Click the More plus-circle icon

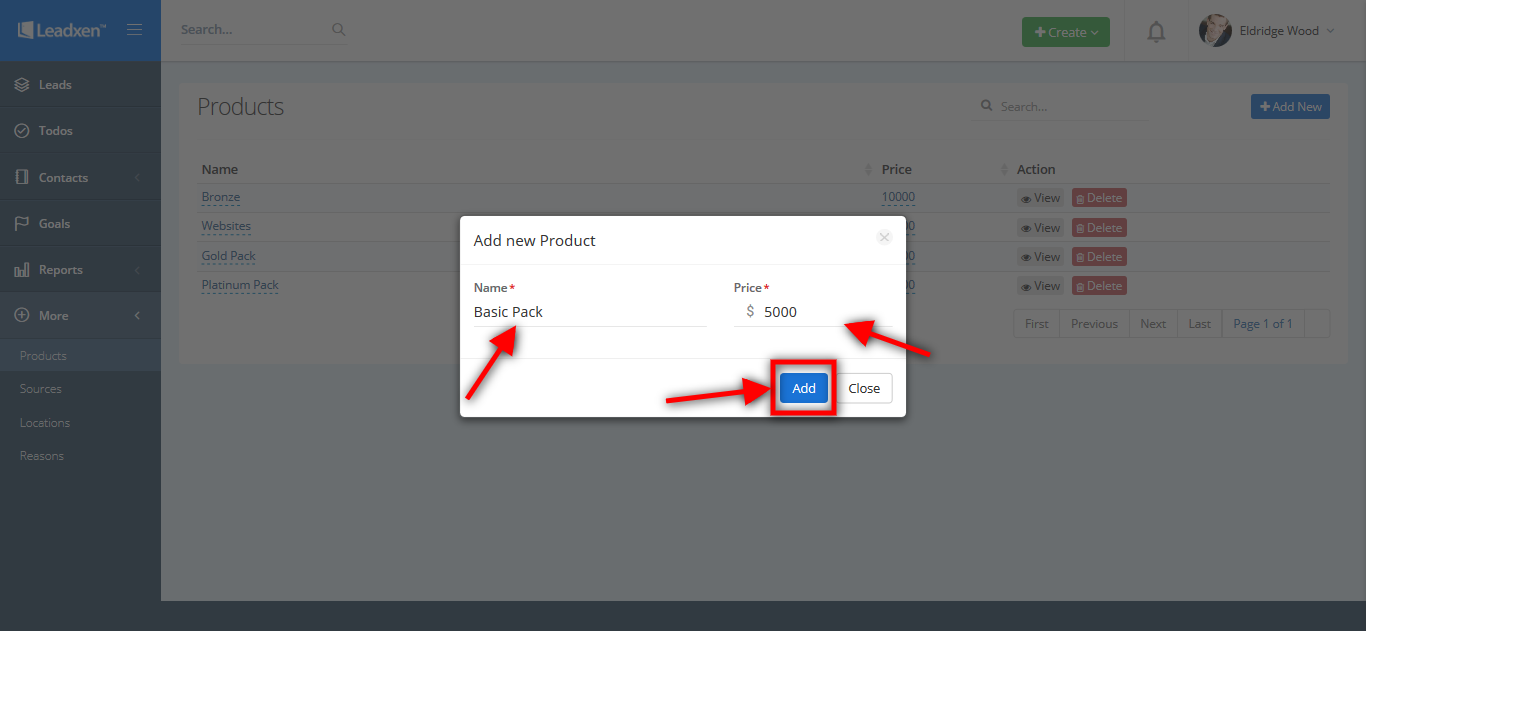point(22,316)
